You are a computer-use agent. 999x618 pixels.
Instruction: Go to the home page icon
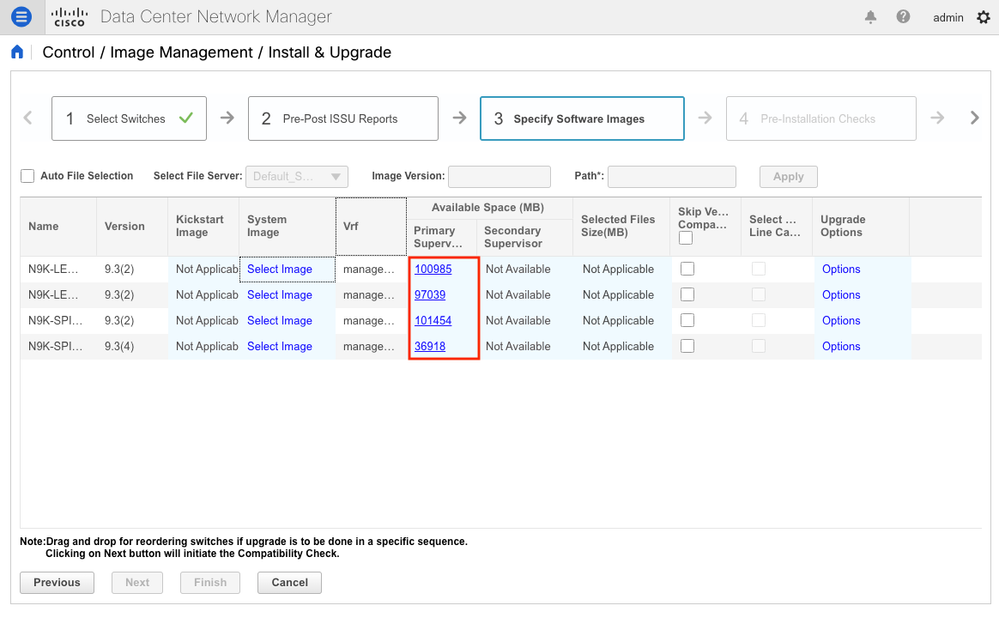pos(17,52)
